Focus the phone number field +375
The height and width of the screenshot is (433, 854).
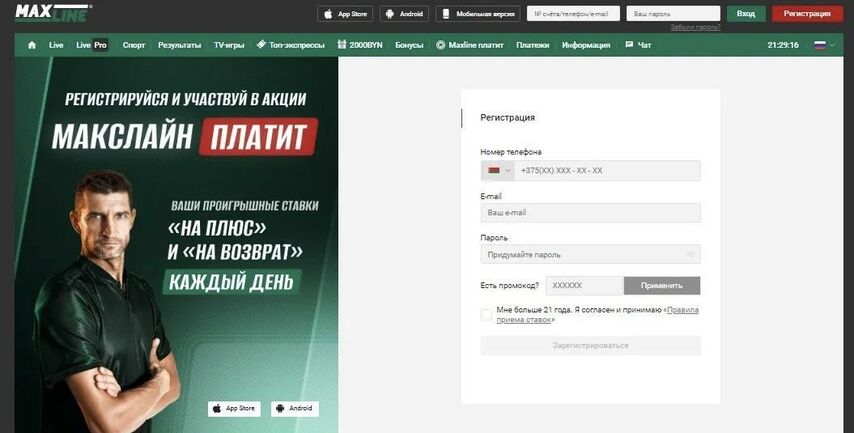[608, 170]
